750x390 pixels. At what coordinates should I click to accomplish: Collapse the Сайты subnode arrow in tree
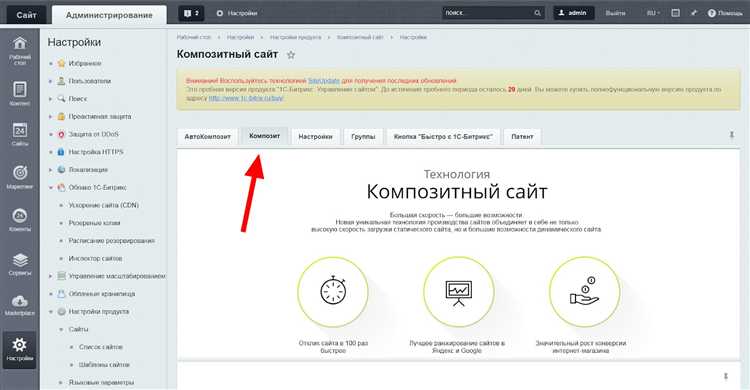tap(61, 329)
